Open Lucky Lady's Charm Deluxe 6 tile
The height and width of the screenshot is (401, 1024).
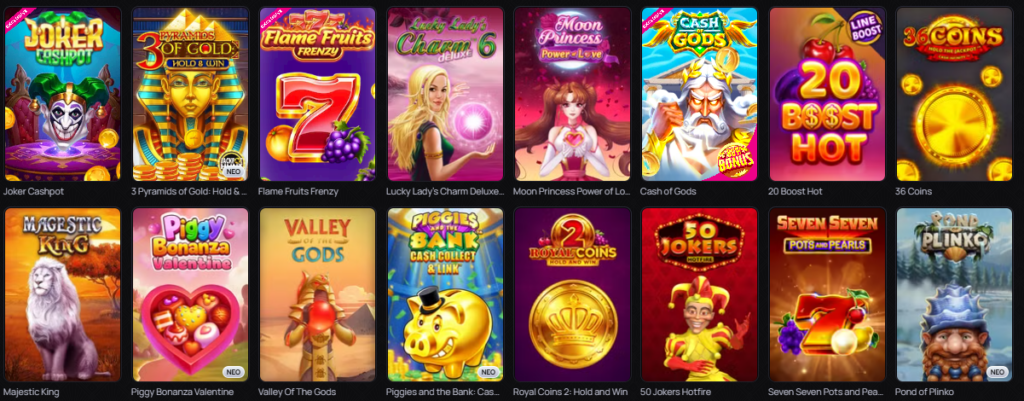point(445,94)
